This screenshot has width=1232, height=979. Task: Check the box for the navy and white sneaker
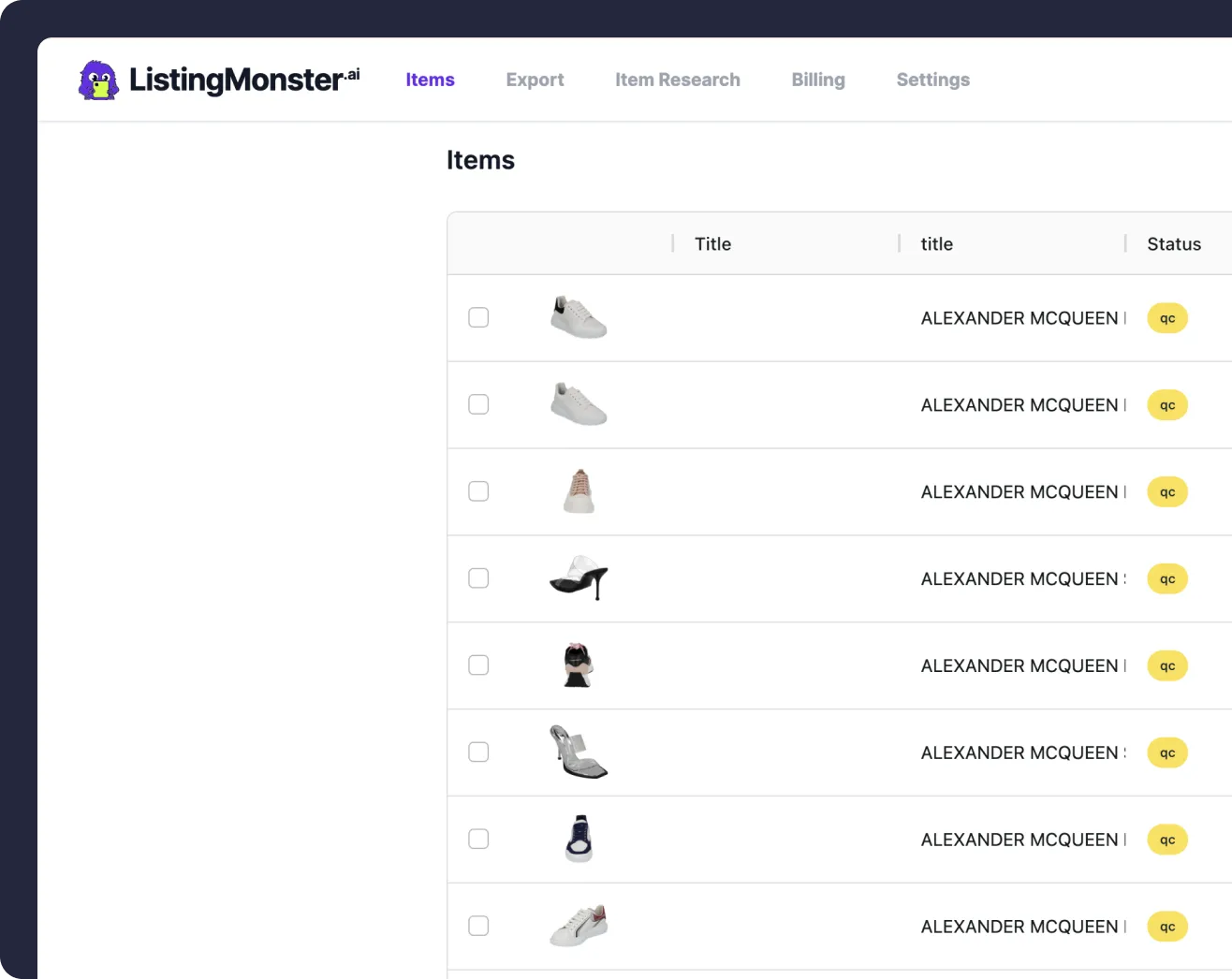click(478, 840)
